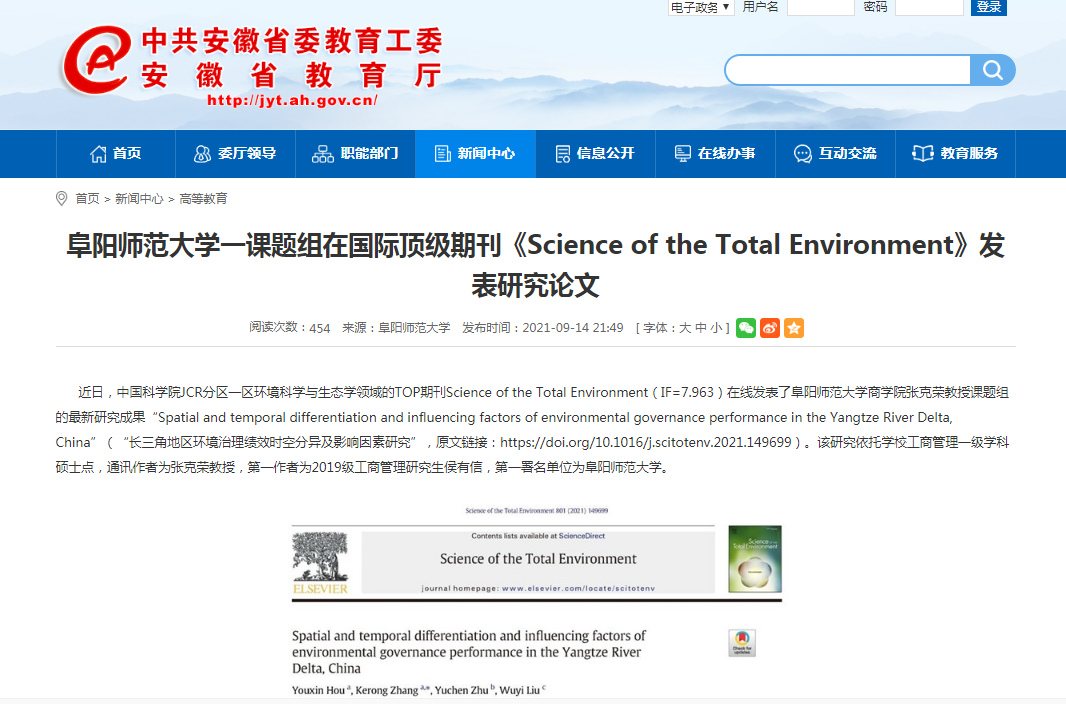Click the 登录 login button
This screenshot has width=1066, height=704.
tap(988, 7)
